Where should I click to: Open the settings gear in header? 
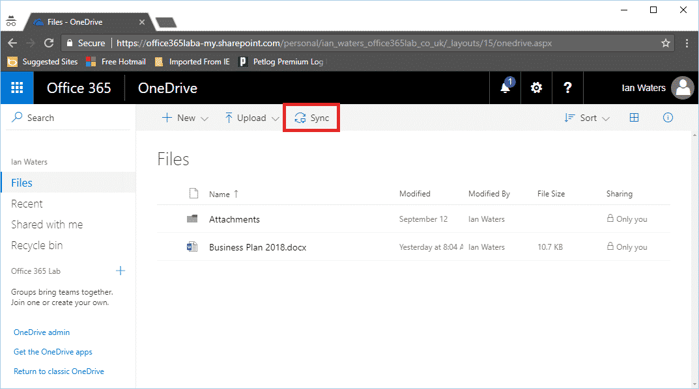click(536, 88)
